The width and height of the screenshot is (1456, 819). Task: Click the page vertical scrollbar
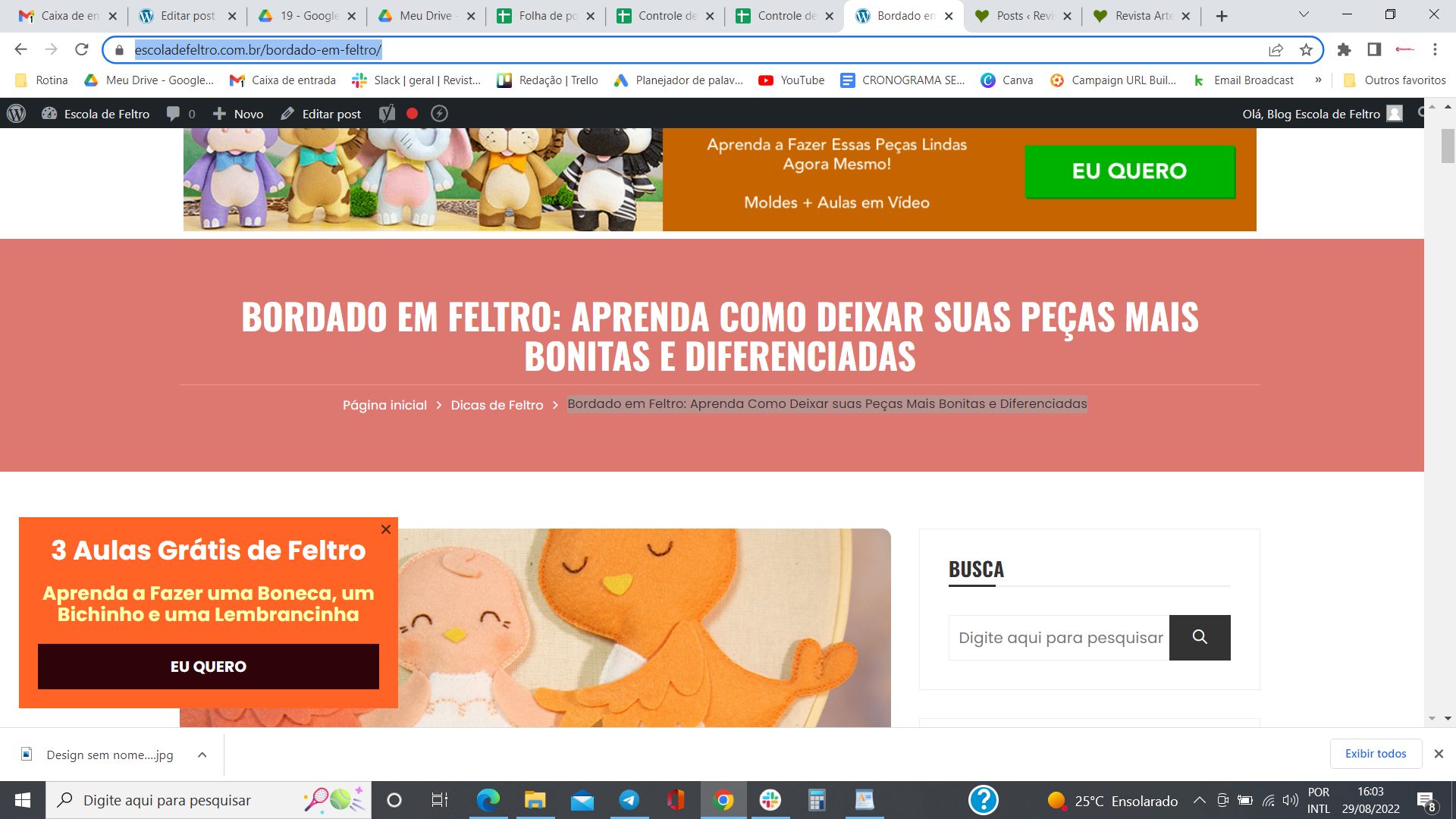[x=1448, y=146]
